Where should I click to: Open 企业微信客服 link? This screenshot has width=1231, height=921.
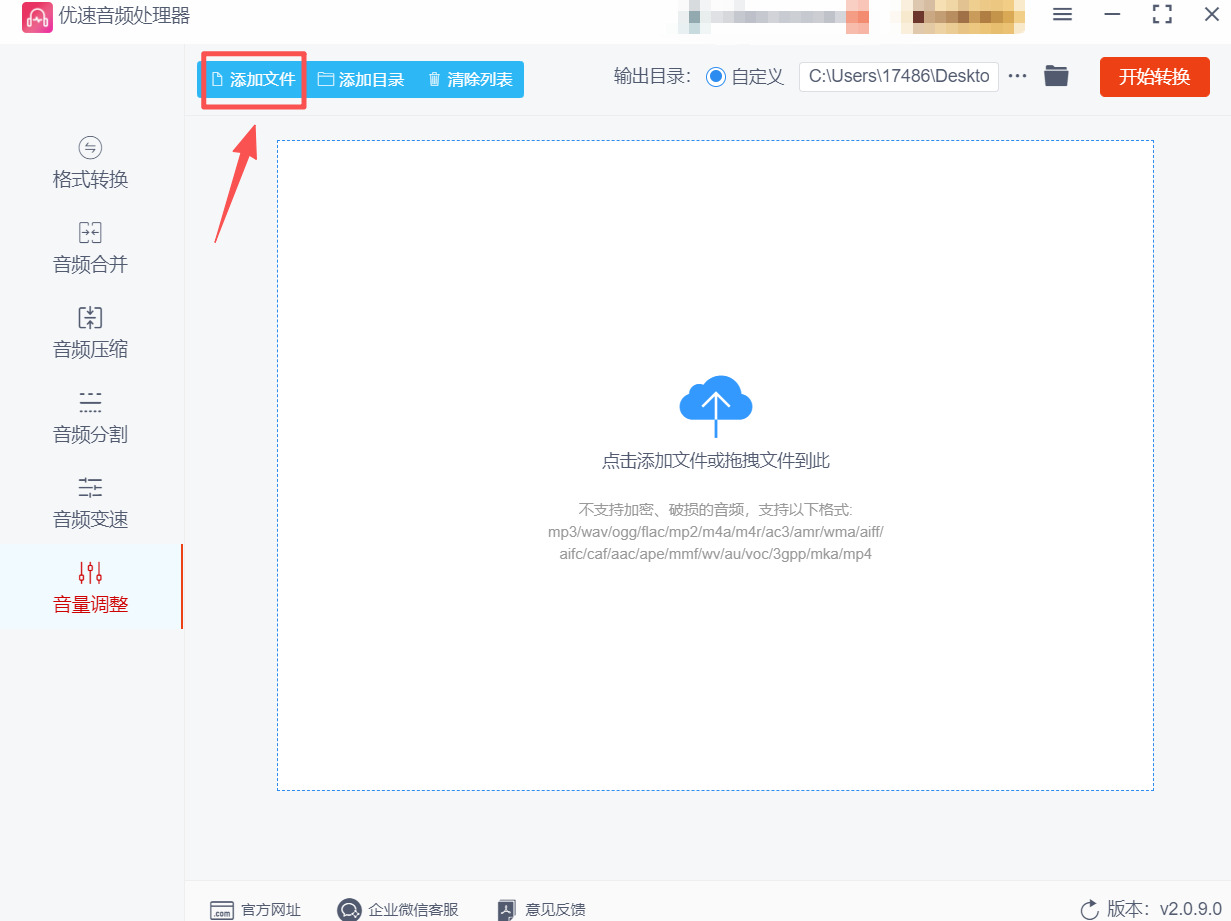click(398, 910)
